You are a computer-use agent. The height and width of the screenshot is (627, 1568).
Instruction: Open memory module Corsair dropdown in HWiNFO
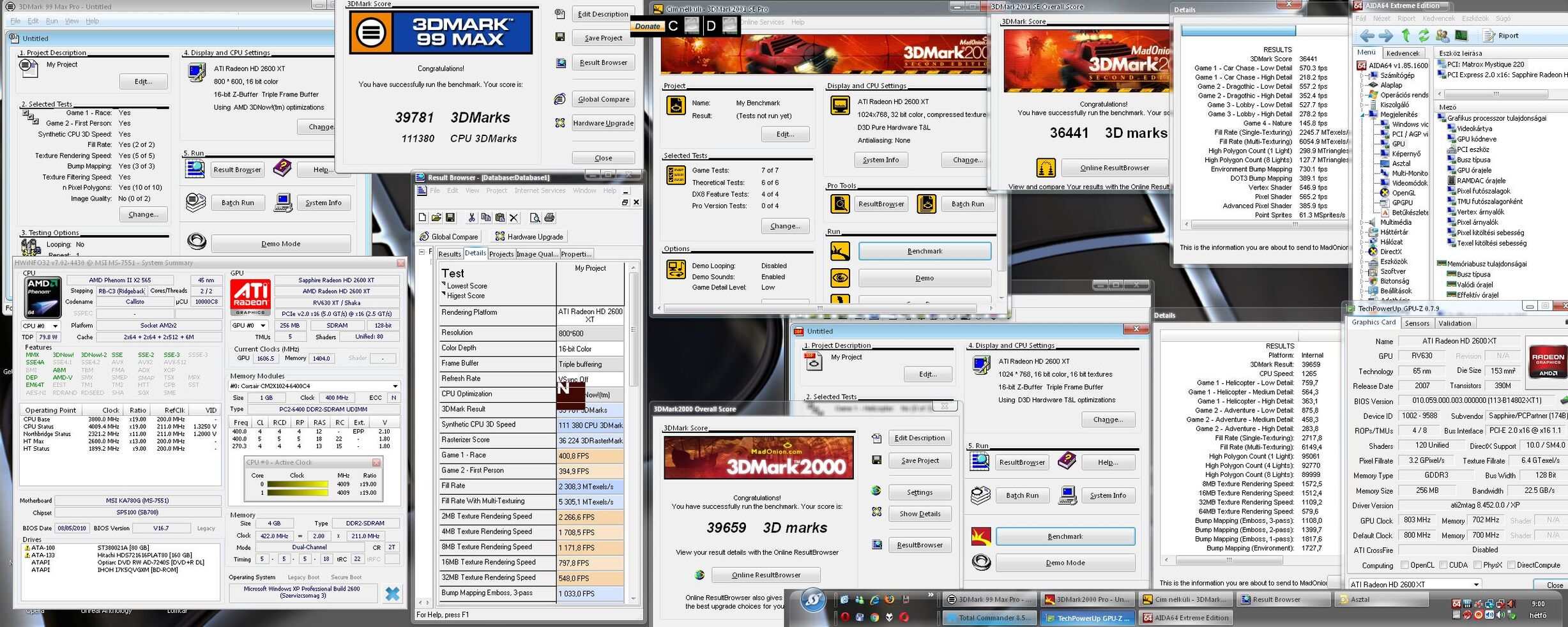315,386
